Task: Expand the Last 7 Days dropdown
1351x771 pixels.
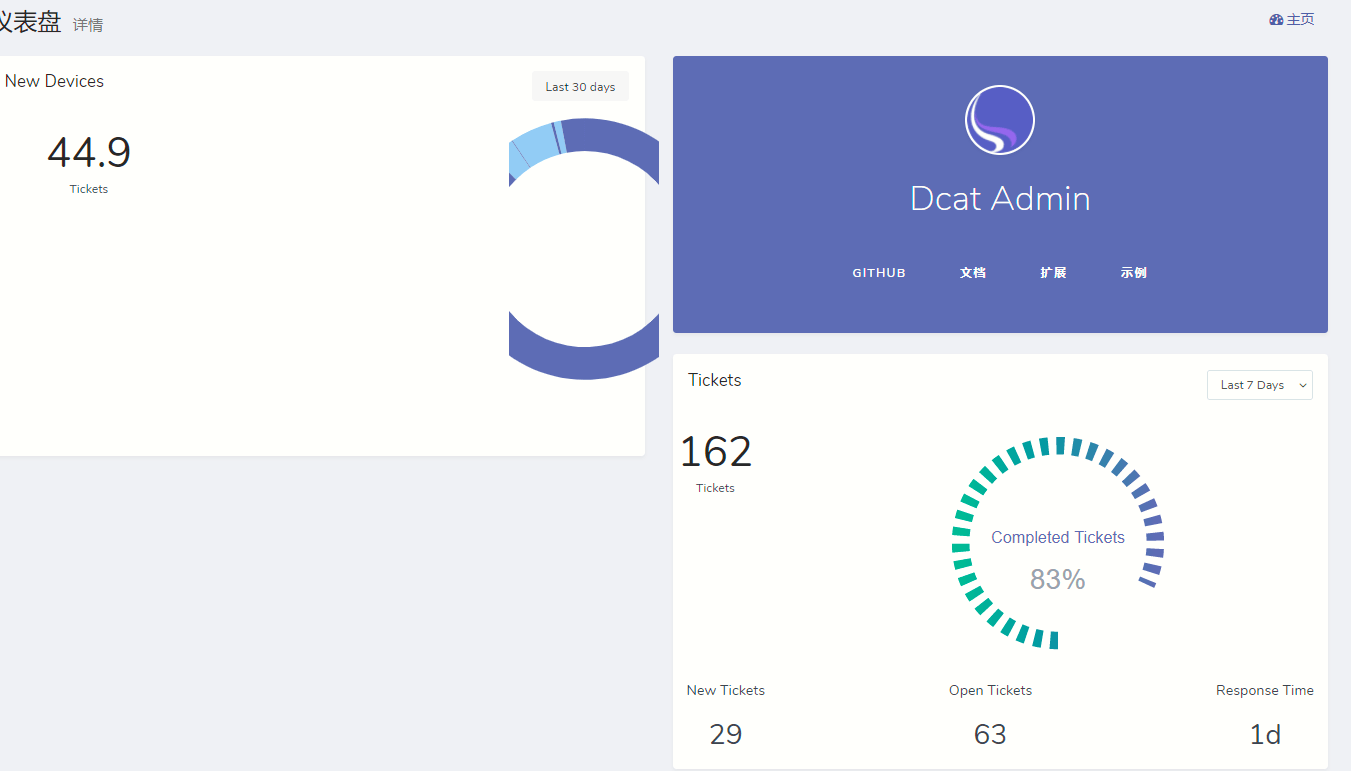Action: coord(1260,385)
